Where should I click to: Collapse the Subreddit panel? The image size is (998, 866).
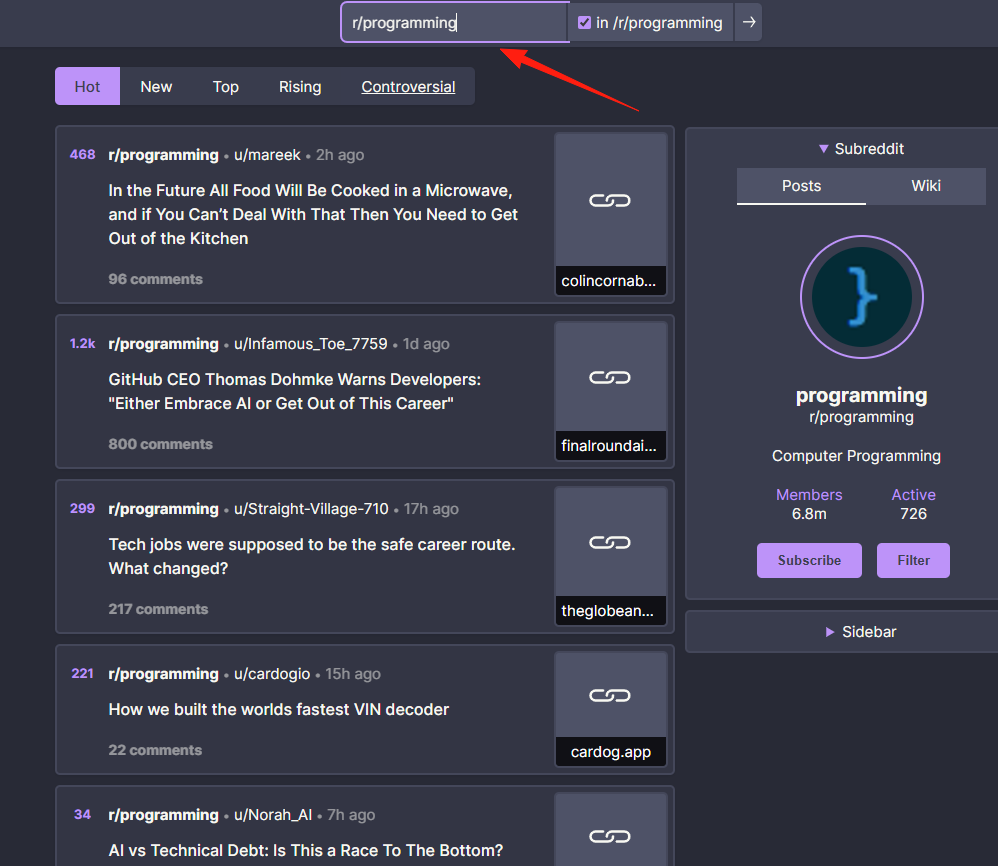click(x=861, y=149)
